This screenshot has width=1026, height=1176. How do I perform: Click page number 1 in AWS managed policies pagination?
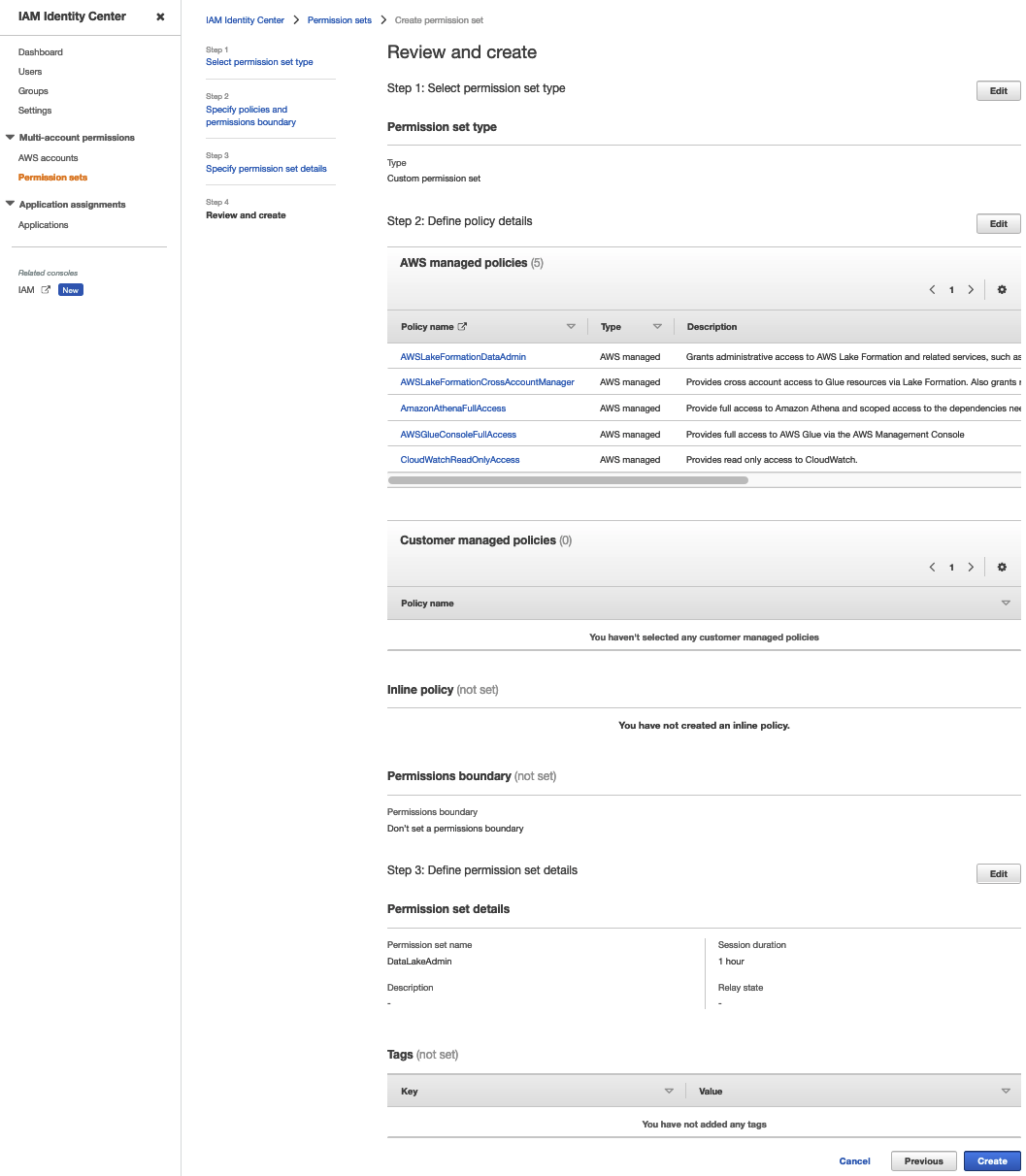pyautogui.click(x=951, y=290)
